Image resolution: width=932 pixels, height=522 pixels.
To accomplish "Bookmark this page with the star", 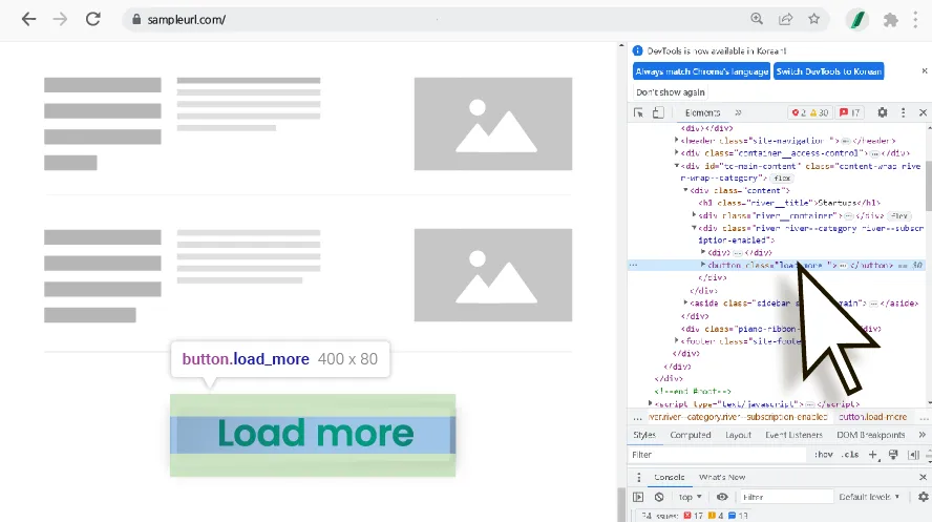I will [x=814, y=19].
